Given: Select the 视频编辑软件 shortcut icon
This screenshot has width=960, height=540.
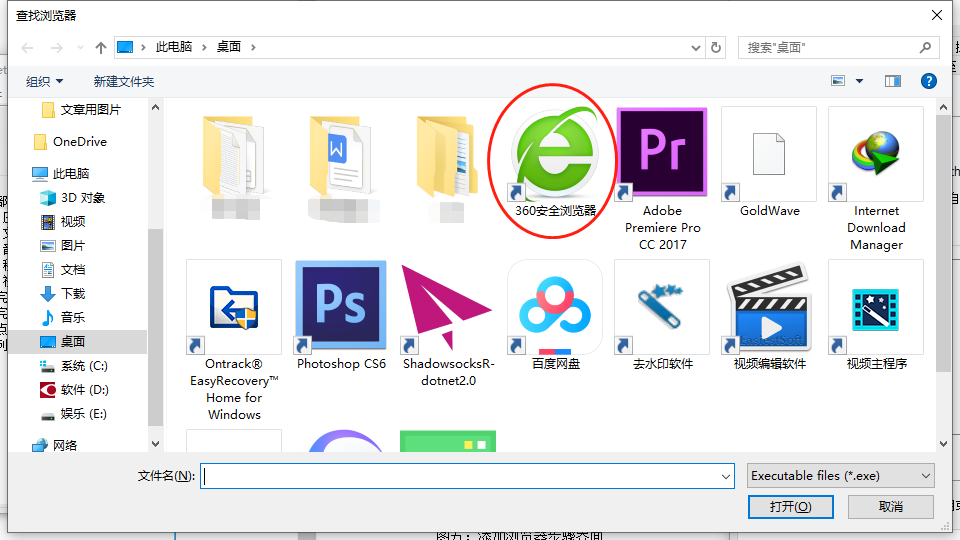Looking at the screenshot, I should pos(769,307).
